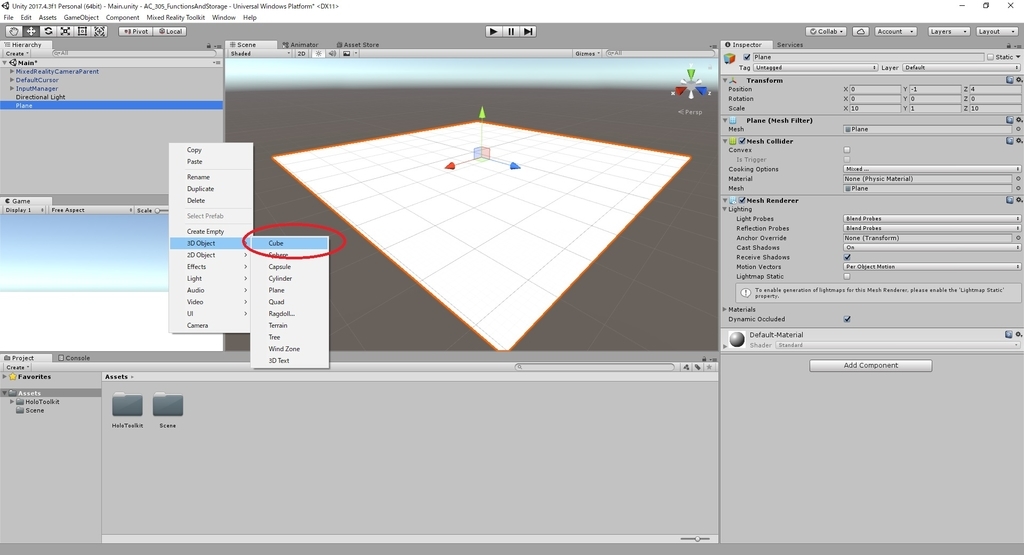Screen dimensions: 1024x555
Task: Open the Layout button
Action: (x=997, y=31)
